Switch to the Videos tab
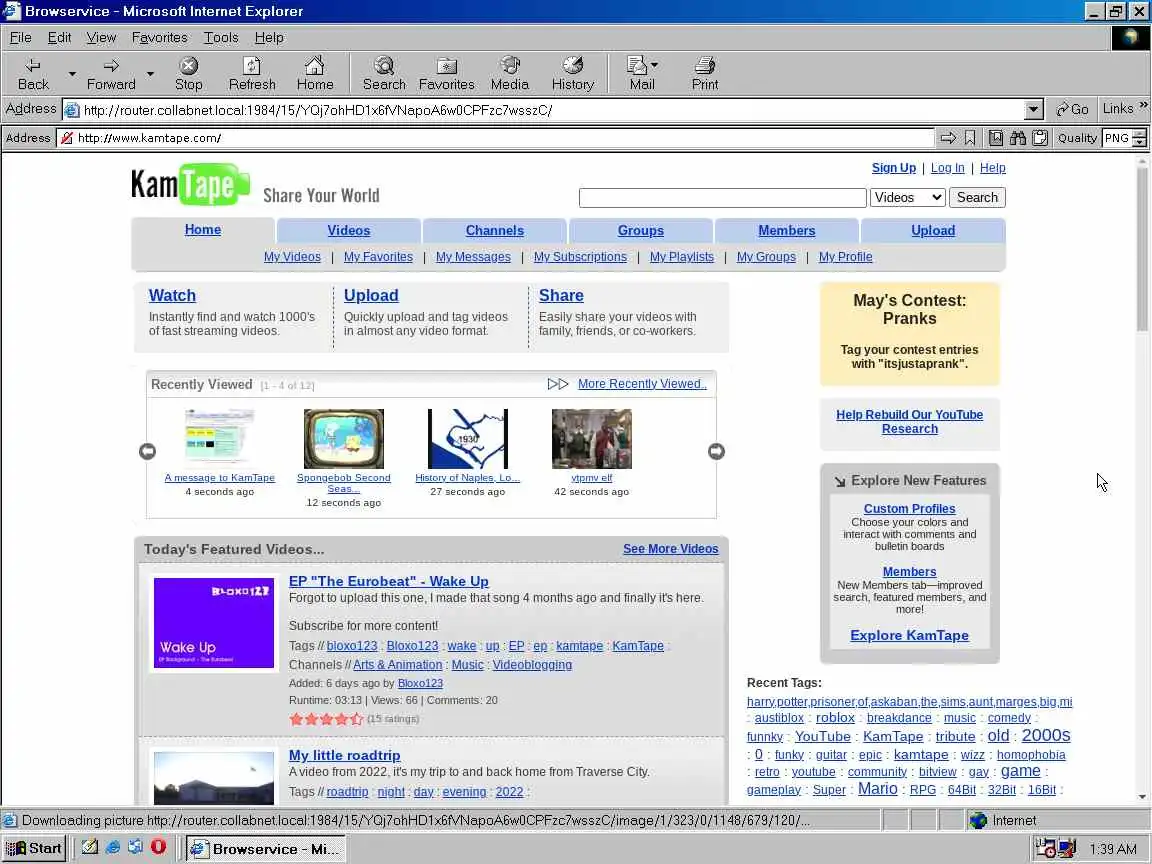 (349, 231)
